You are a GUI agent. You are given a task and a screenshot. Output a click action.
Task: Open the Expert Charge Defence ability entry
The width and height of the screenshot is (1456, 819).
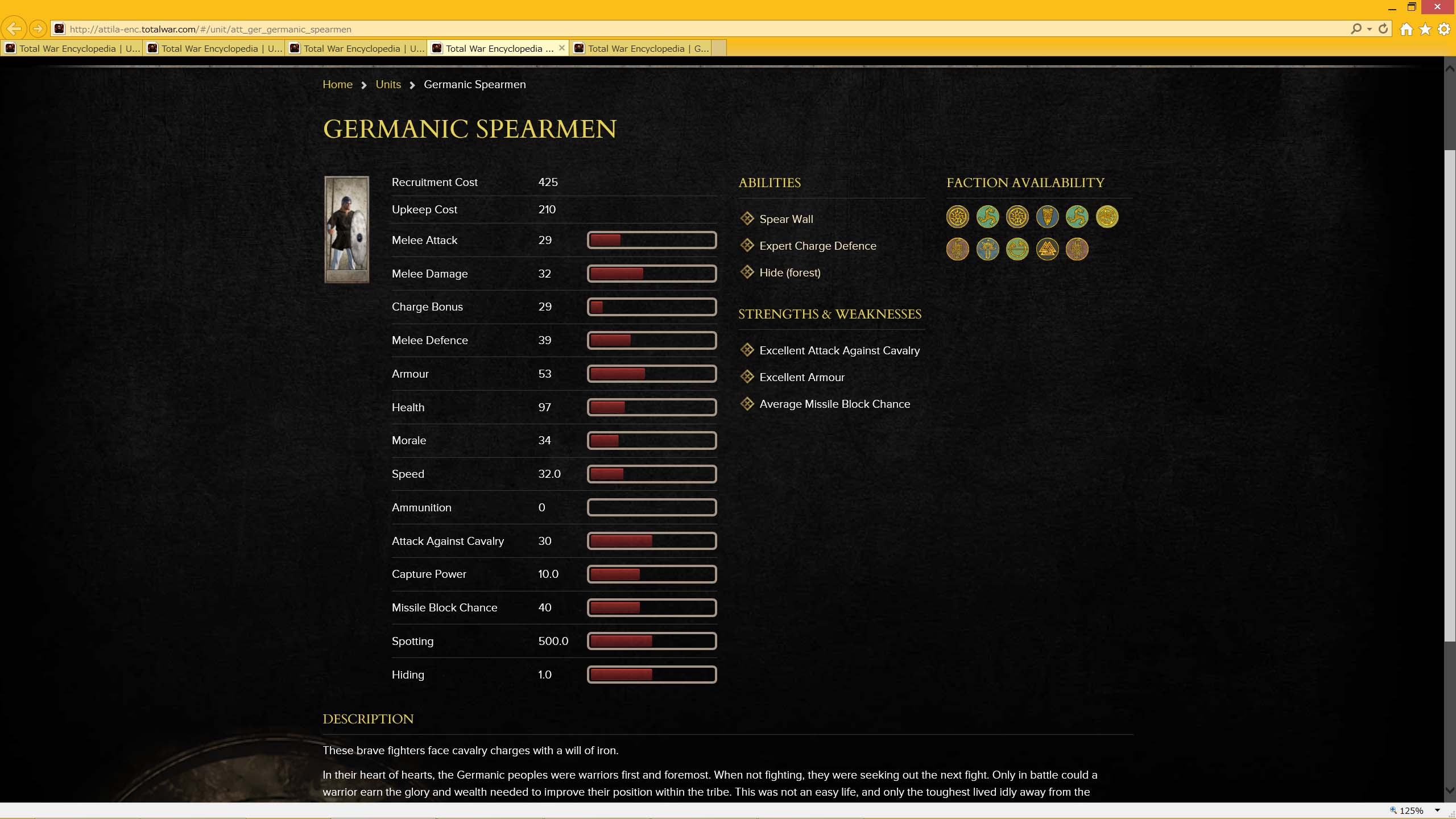click(817, 246)
